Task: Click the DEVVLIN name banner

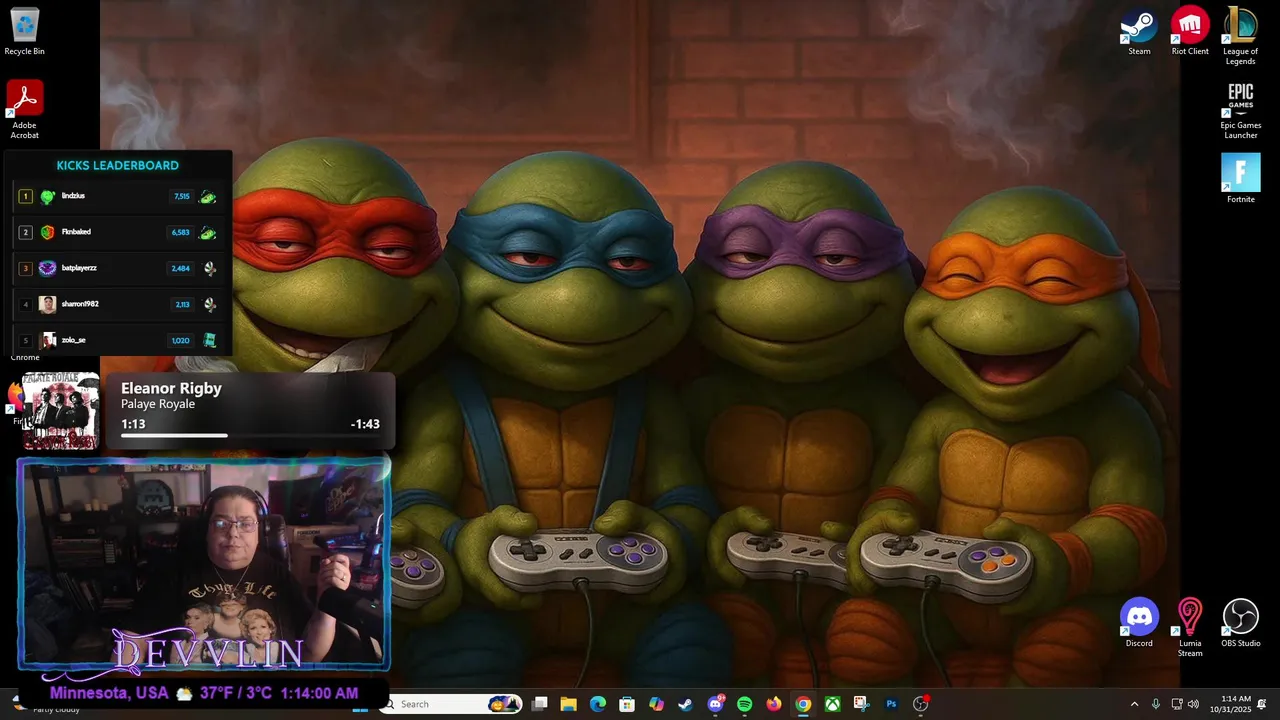Action: pyautogui.click(x=208, y=652)
